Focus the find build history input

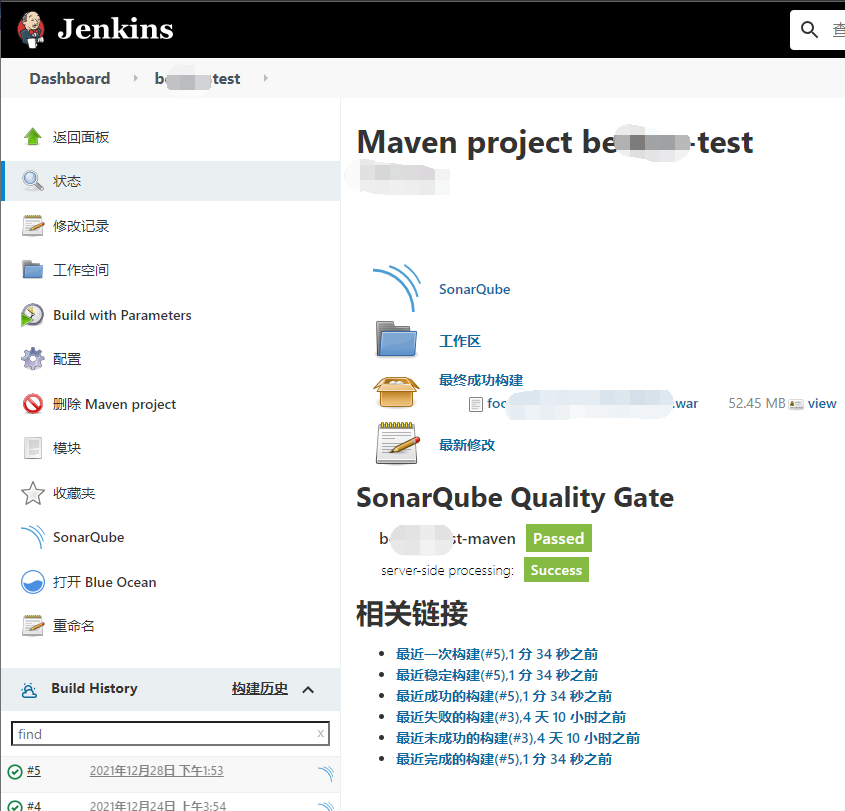point(170,734)
